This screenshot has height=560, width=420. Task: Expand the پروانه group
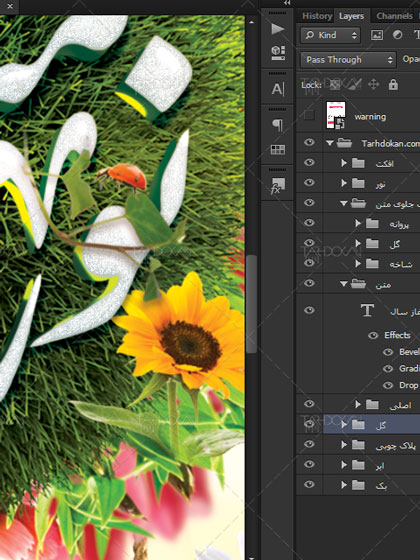(x=358, y=224)
